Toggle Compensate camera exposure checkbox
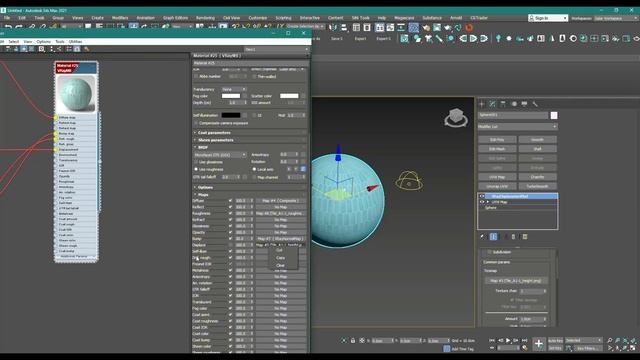640x360 pixels. pos(196,123)
